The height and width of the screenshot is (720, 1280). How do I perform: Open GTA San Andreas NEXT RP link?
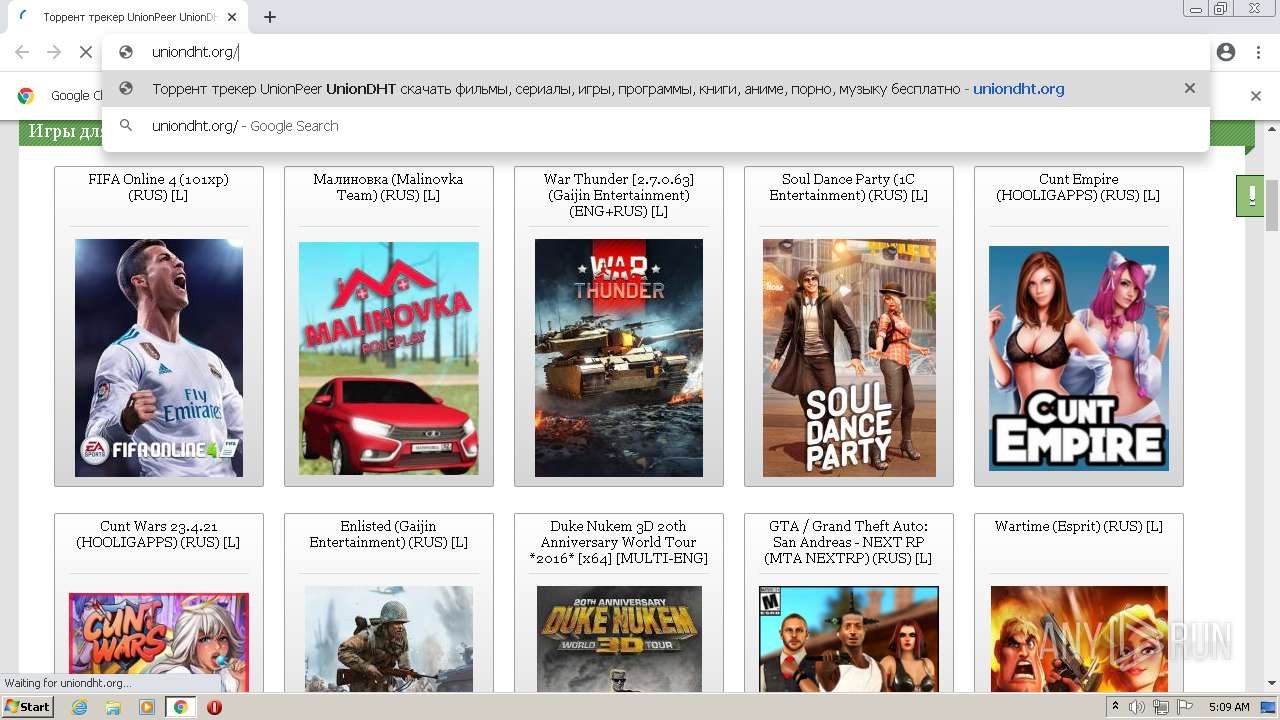click(849, 542)
